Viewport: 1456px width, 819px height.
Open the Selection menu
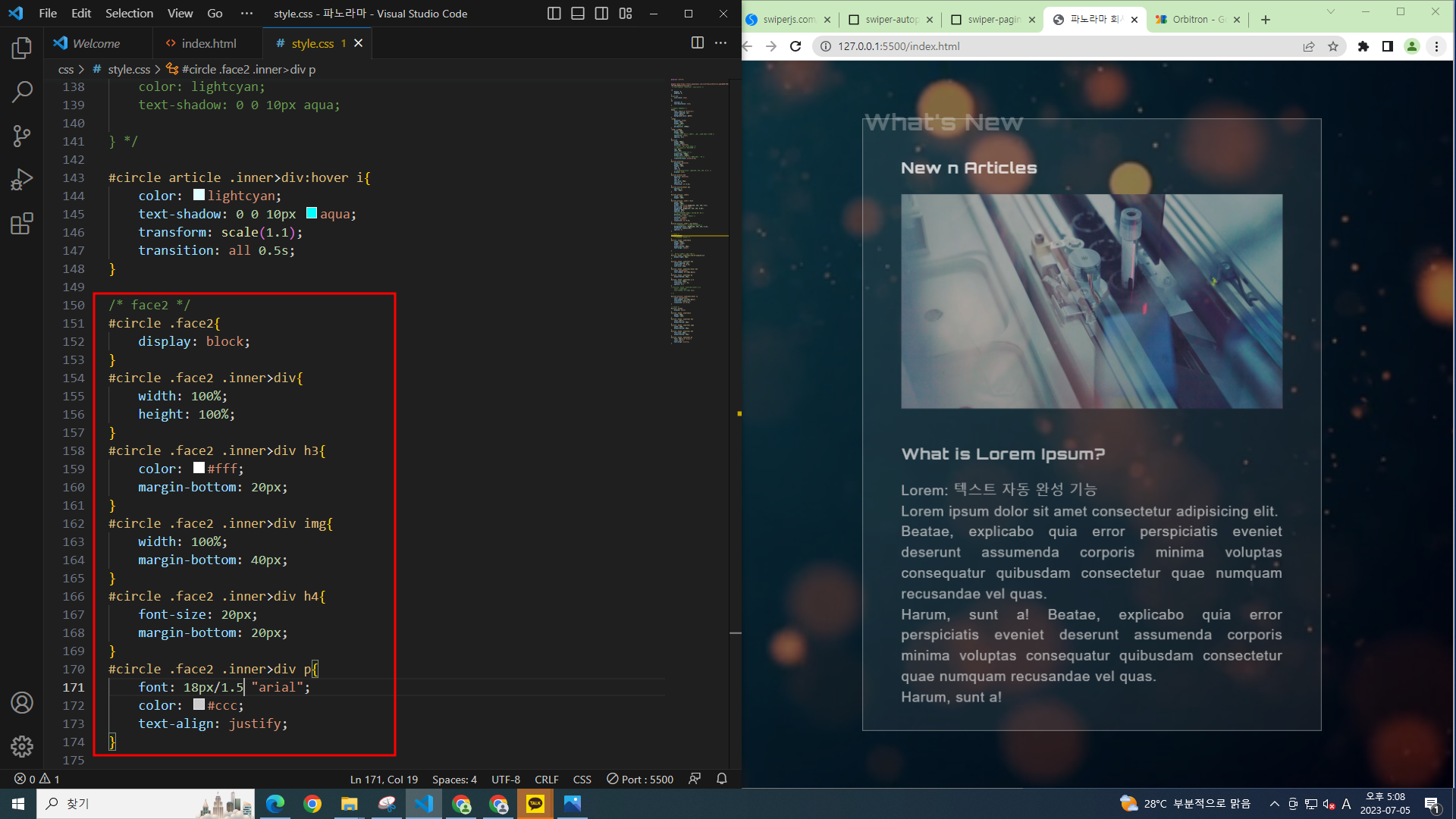(129, 14)
